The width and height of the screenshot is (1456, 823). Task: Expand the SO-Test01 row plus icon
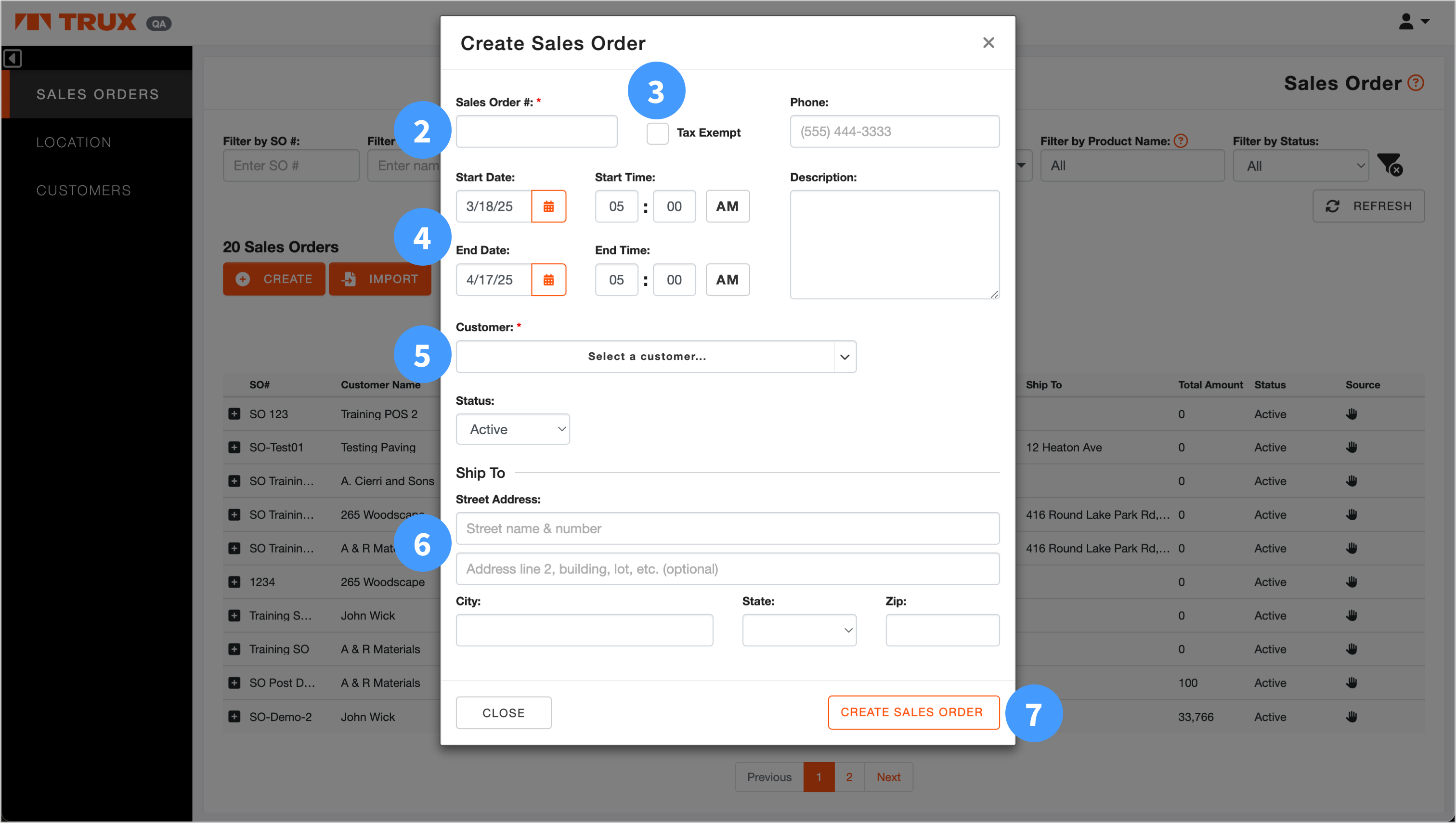pyautogui.click(x=234, y=448)
